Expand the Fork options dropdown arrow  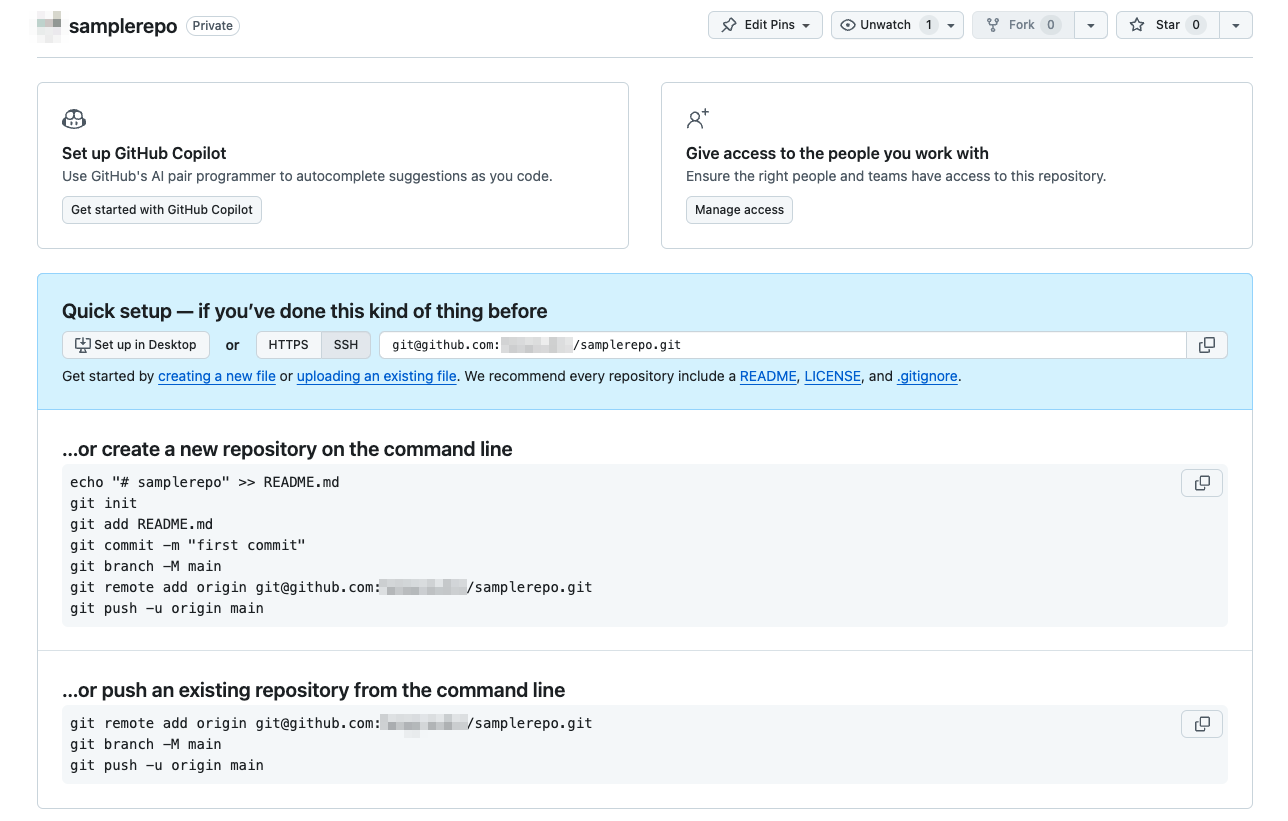1091,25
